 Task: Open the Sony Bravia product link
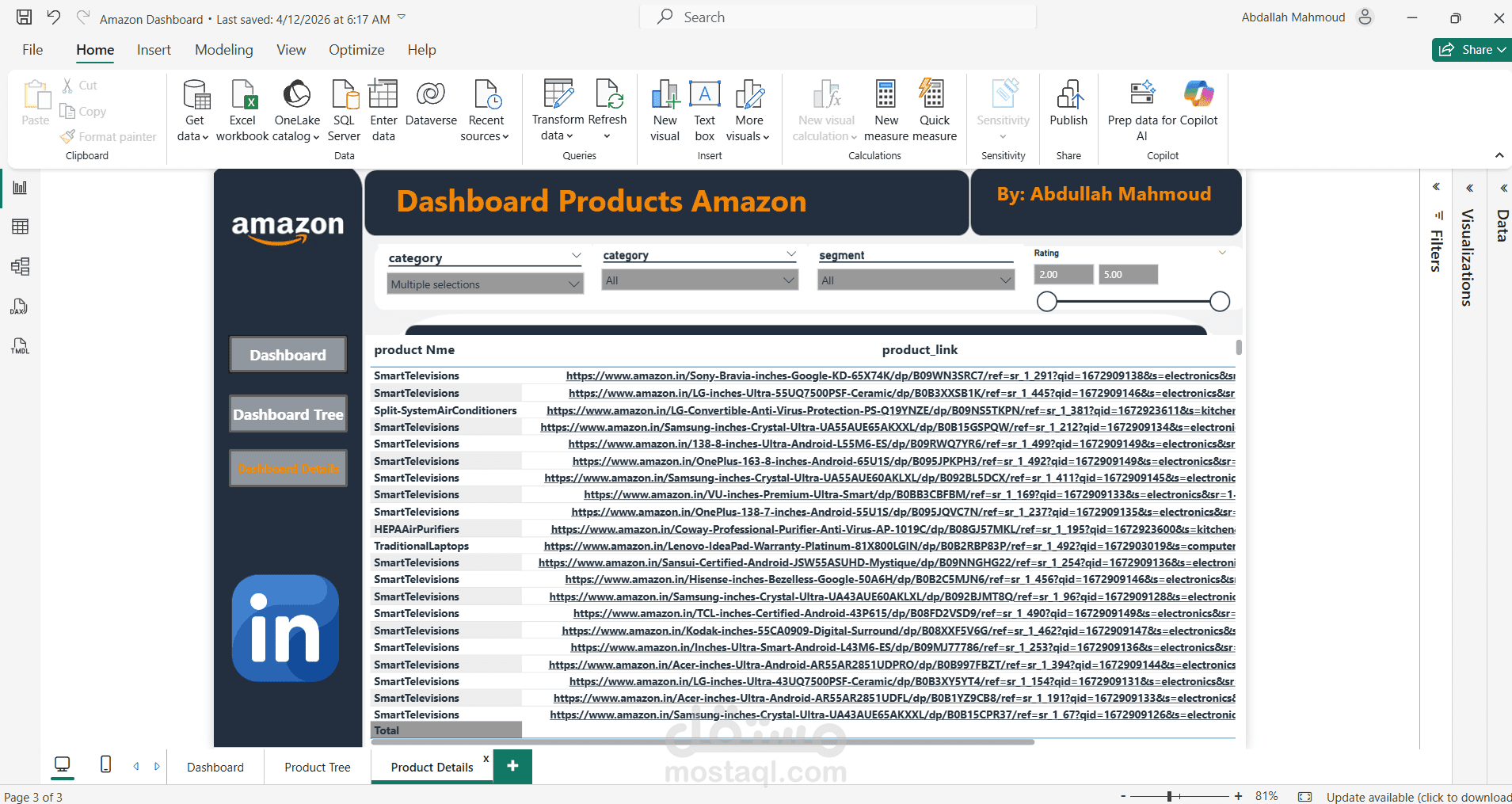coord(901,375)
